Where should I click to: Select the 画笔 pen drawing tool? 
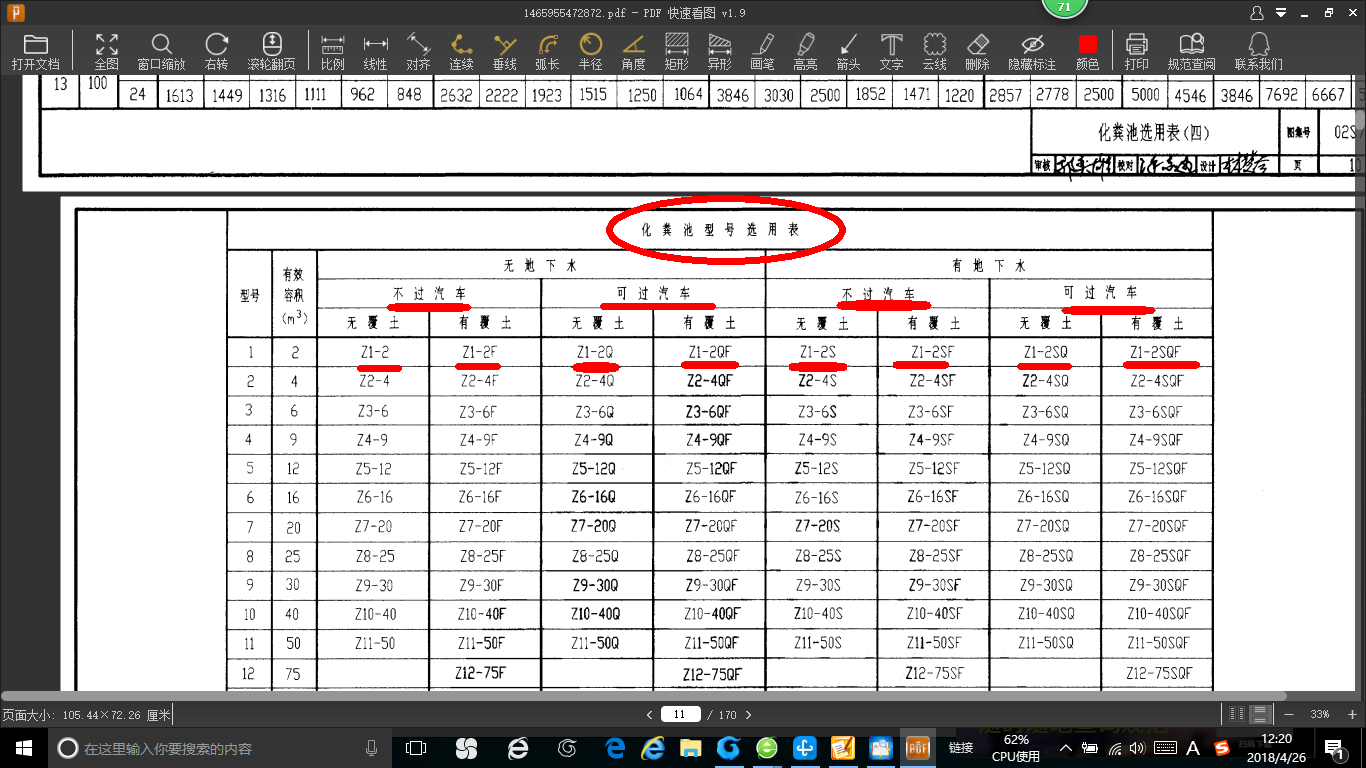(x=763, y=52)
